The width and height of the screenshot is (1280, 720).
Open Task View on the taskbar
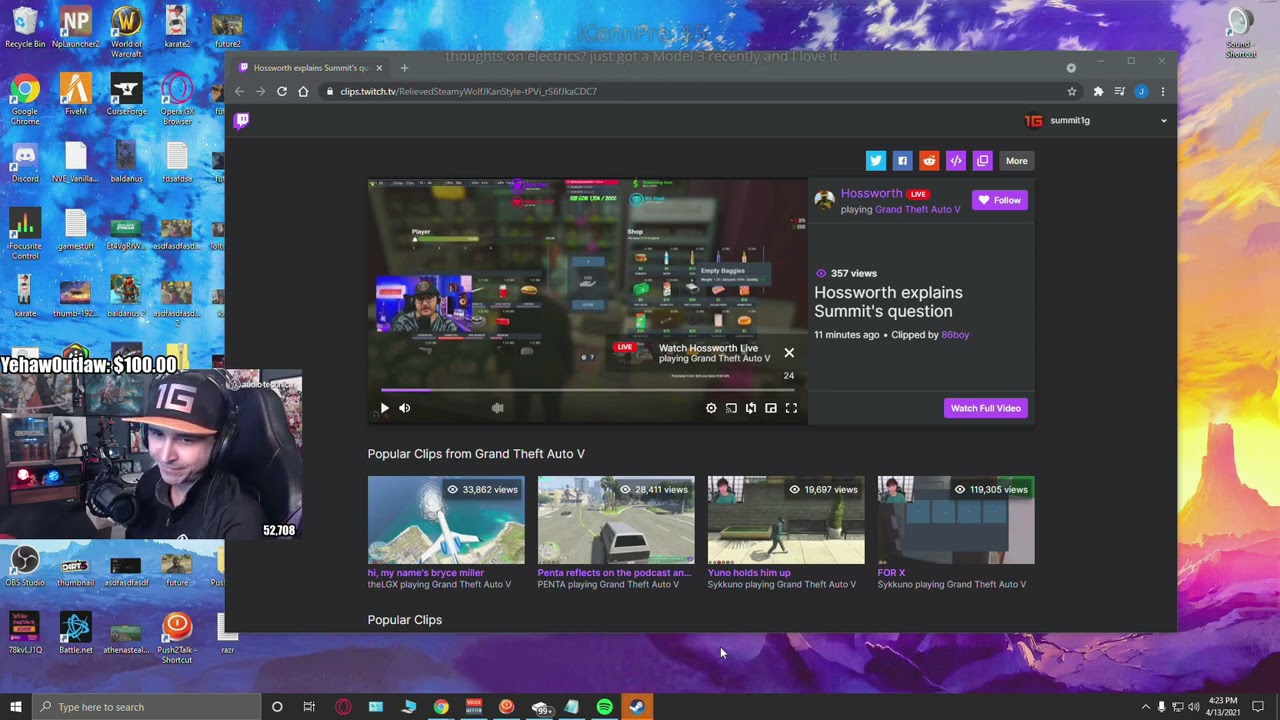[309, 707]
